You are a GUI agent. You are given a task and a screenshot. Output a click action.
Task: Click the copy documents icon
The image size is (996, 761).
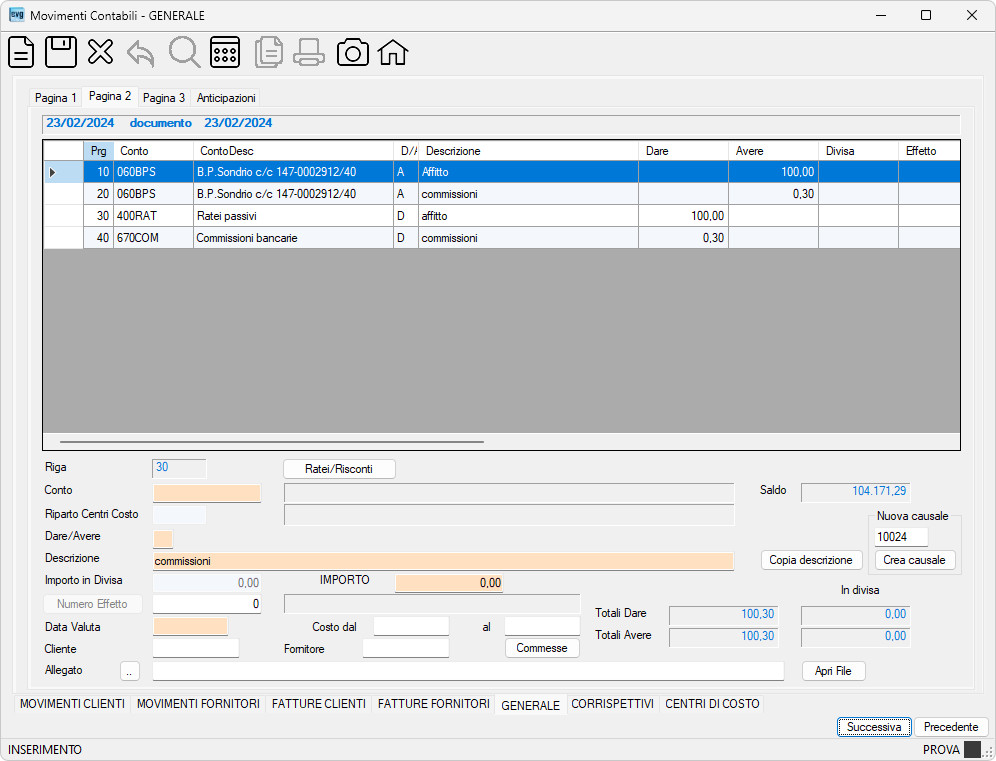[x=269, y=52]
